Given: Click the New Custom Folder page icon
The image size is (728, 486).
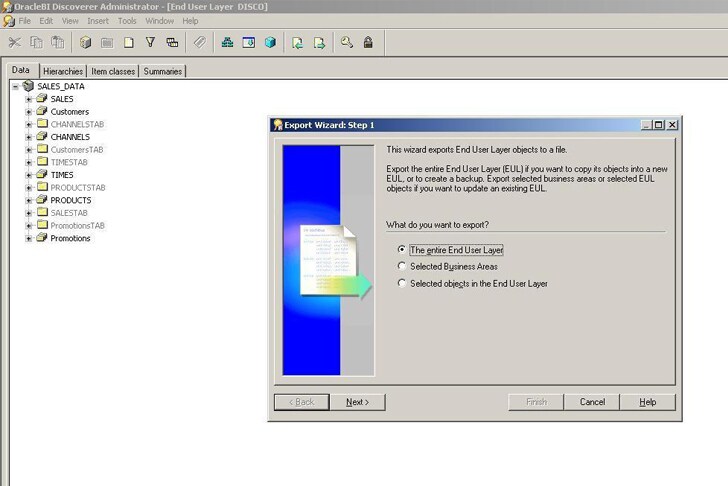Looking at the screenshot, I should point(129,43).
